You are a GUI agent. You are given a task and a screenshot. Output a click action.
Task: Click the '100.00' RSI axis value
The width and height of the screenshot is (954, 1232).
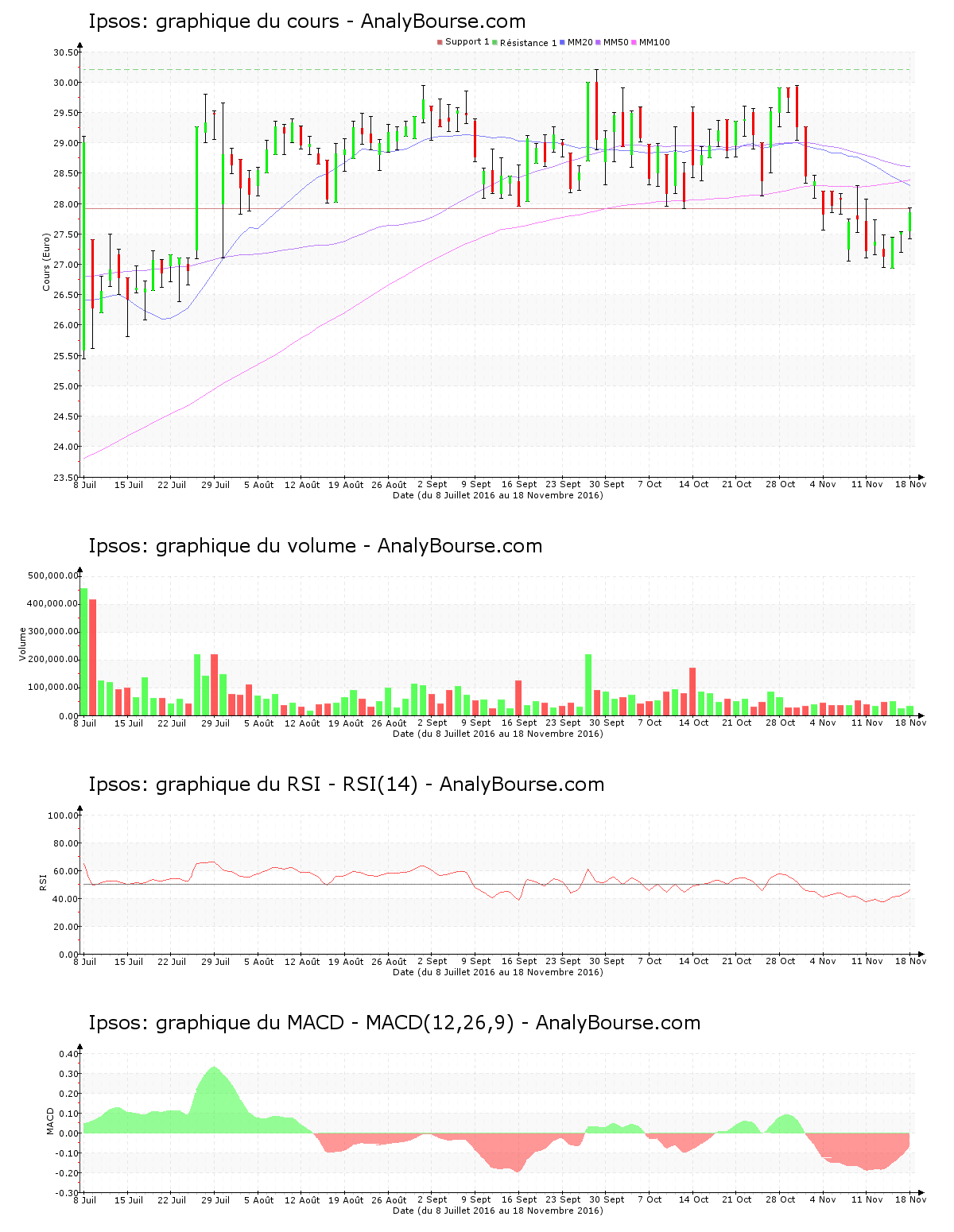pyautogui.click(x=64, y=816)
